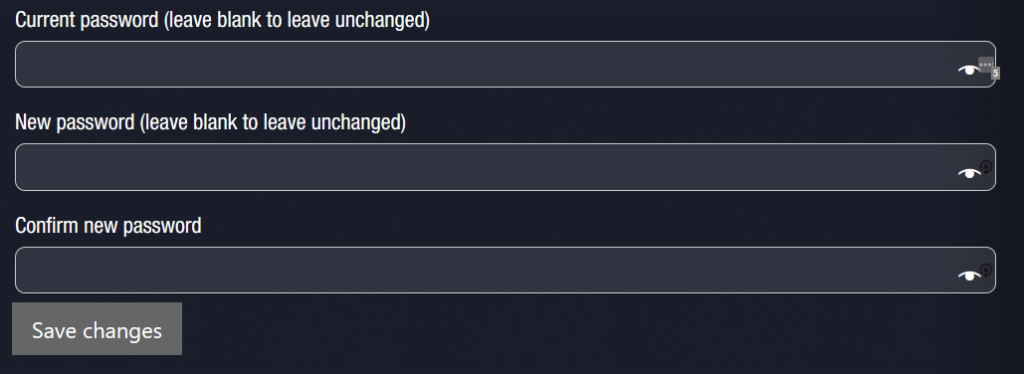Unmask Confirm new password via the white eye
This screenshot has width=1024, height=374.
coord(968,276)
